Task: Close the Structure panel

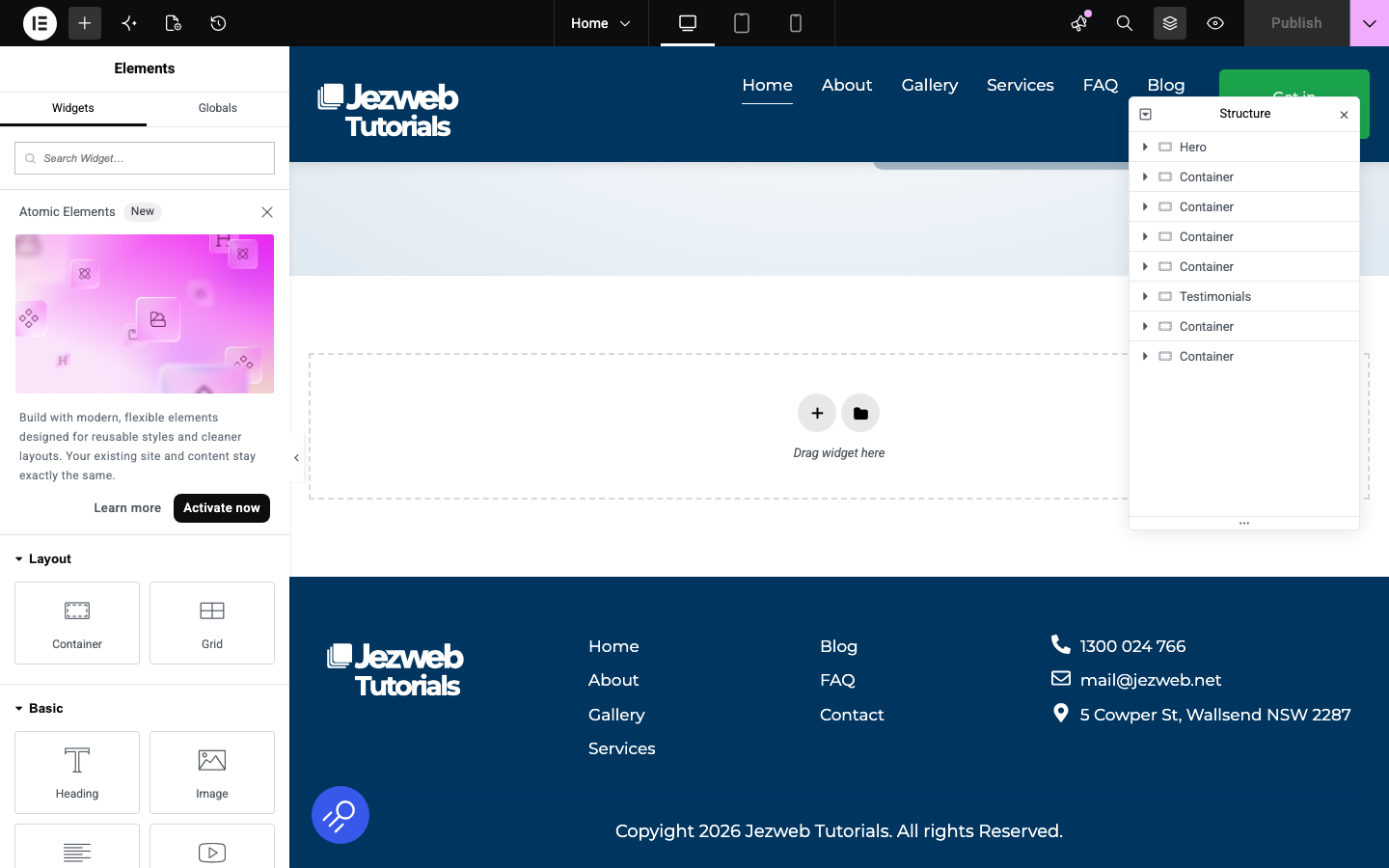Action: coord(1344,115)
